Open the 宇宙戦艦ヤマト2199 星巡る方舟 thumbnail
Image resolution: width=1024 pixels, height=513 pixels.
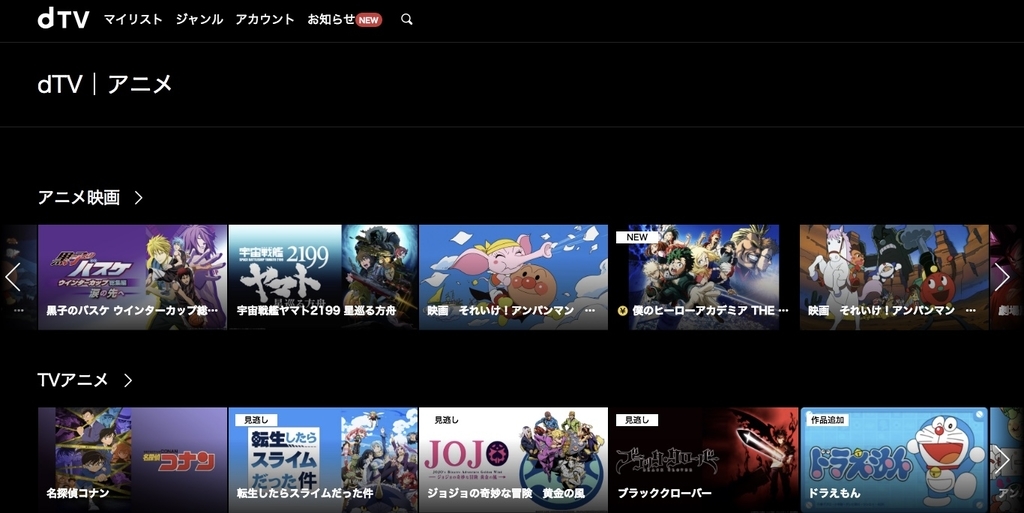coord(323,277)
